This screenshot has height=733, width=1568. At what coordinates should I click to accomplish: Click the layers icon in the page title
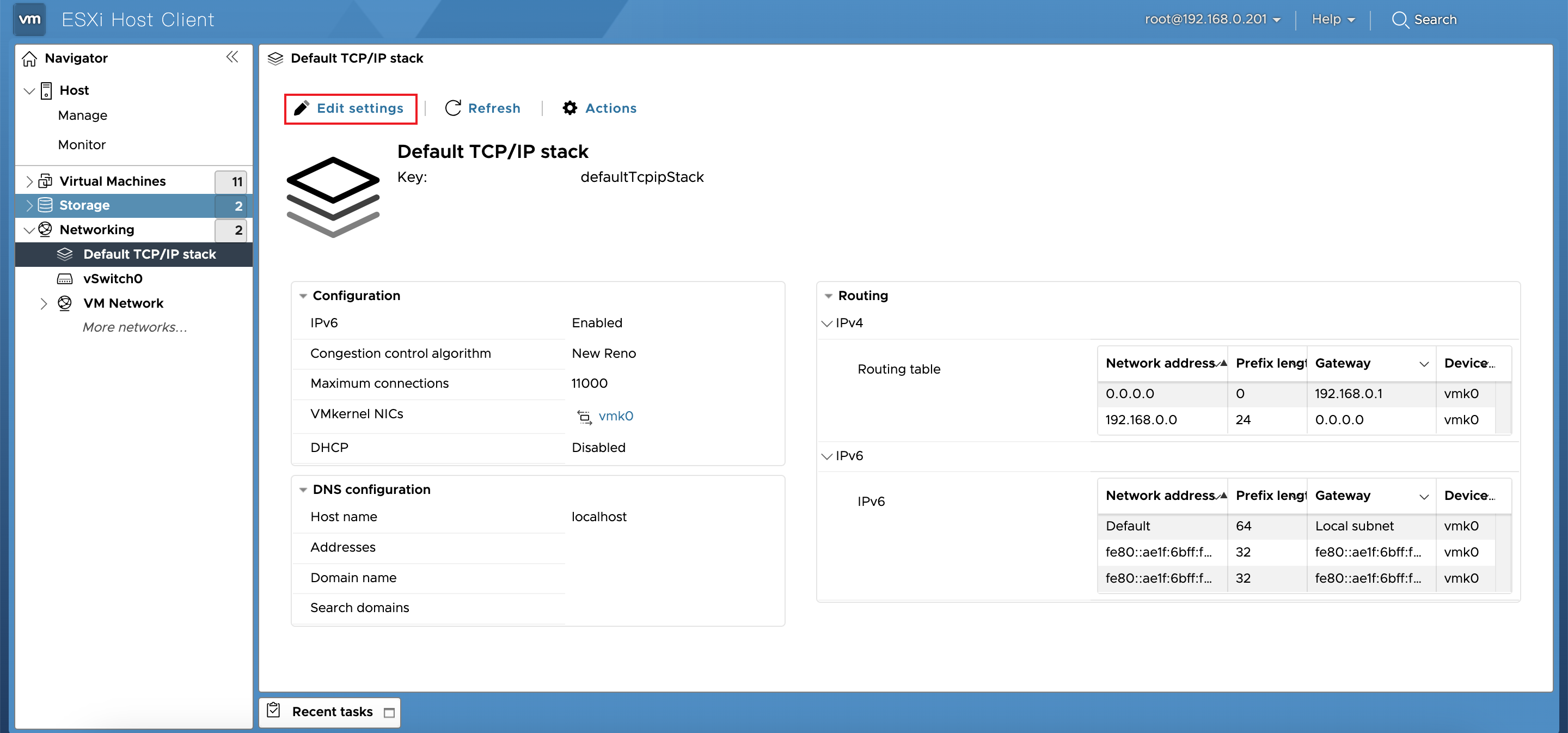point(275,58)
